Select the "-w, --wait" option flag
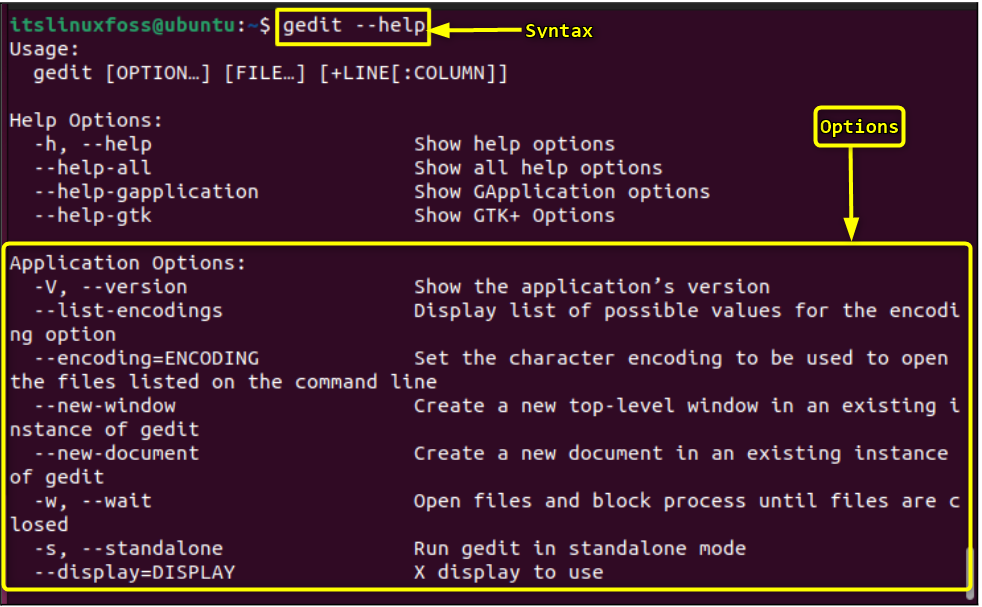This screenshot has width=982, height=607. [x=93, y=502]
